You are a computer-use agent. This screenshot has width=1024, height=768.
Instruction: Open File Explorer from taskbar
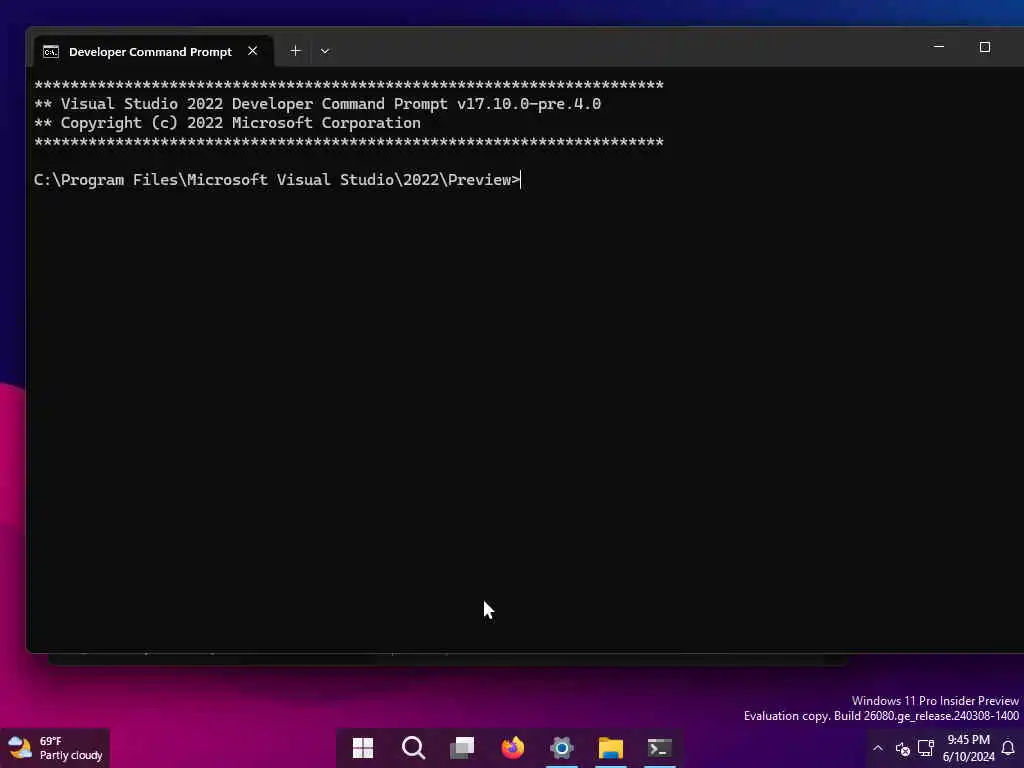(x=611, y=748)
